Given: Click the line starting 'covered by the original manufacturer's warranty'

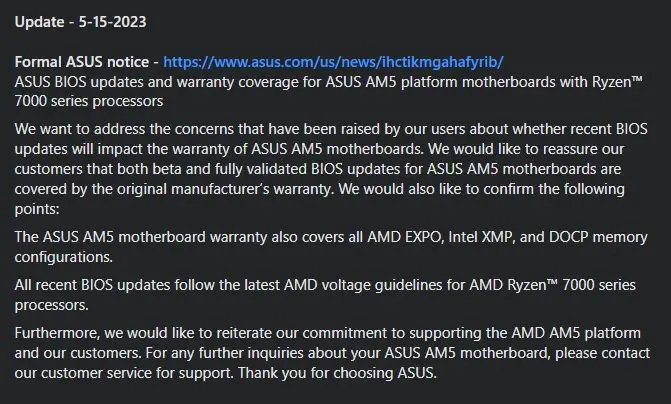Looking at the screenshot, I should pos(319,189).
